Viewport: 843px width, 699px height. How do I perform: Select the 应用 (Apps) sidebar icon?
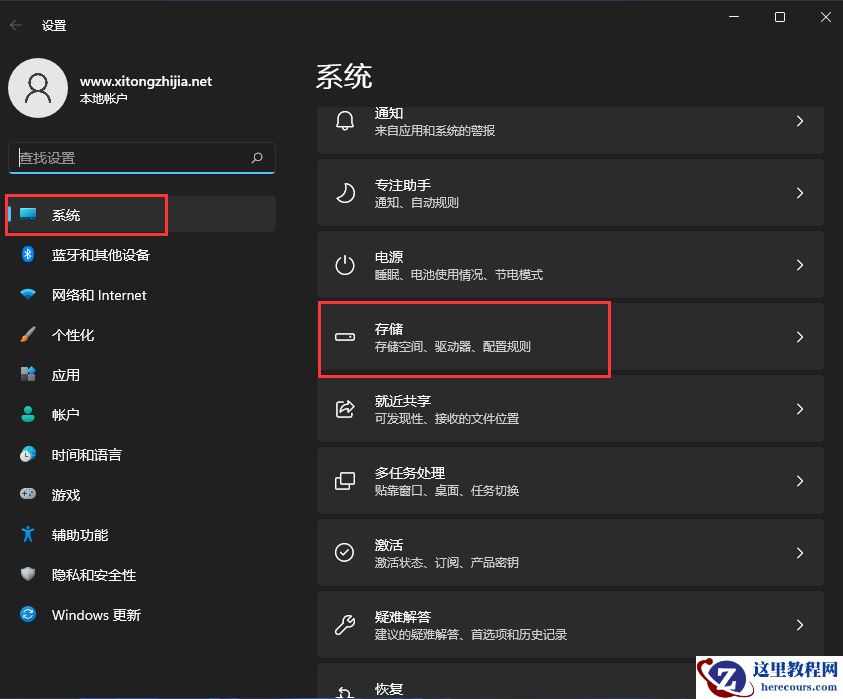point(28,375)
